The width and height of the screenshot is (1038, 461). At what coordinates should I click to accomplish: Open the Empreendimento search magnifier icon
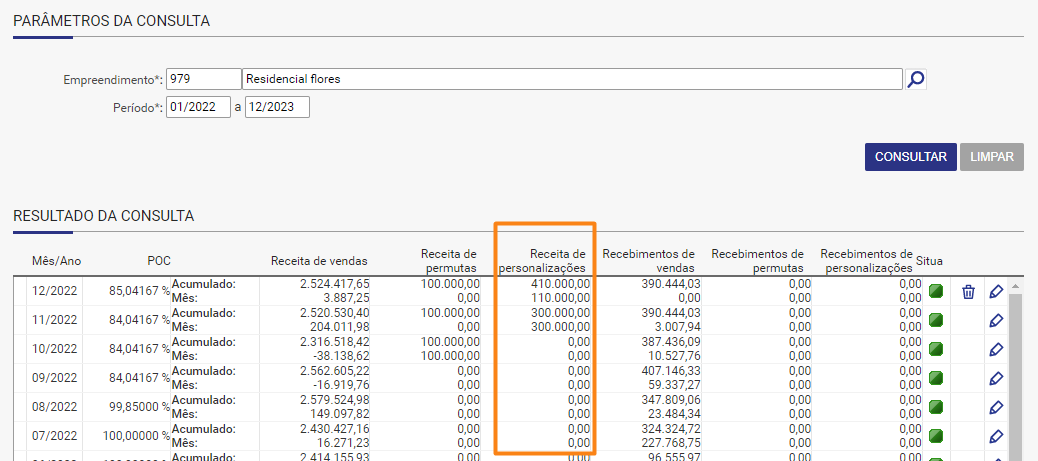916,79
